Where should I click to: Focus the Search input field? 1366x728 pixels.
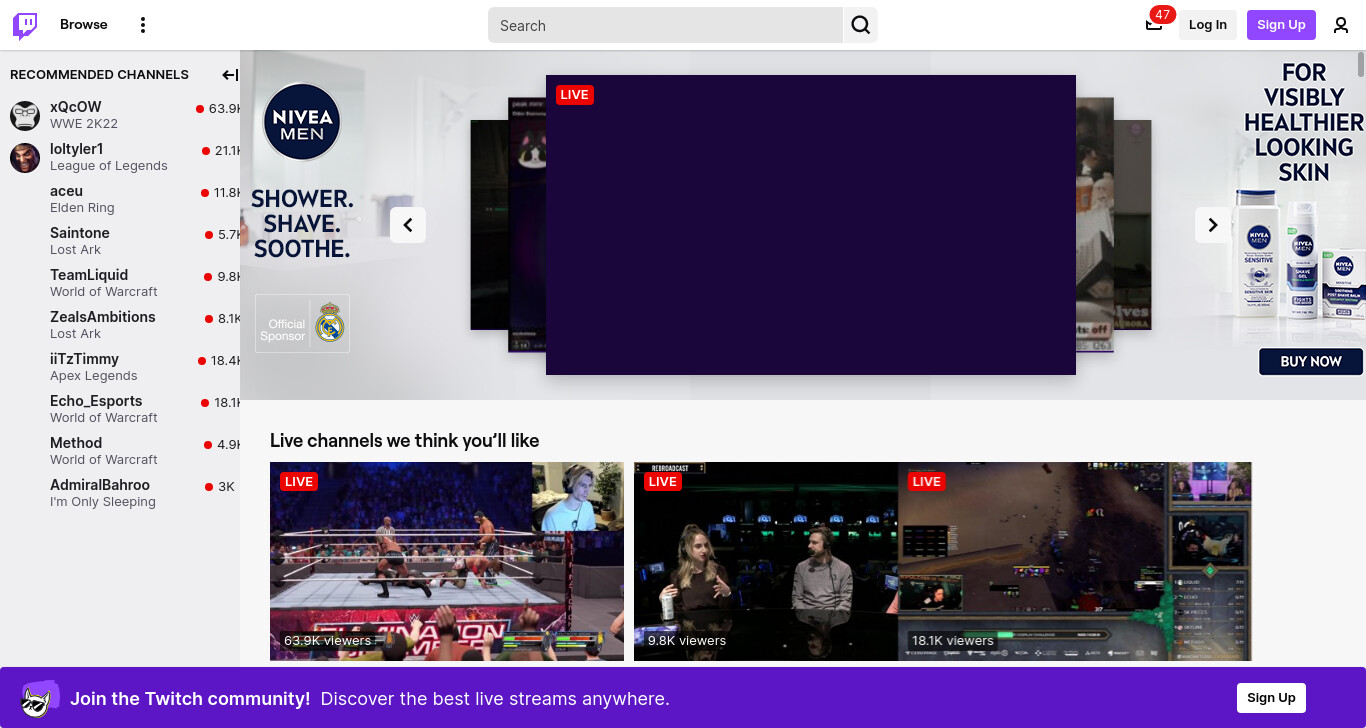pyautogui.click(x=665, y=25)
